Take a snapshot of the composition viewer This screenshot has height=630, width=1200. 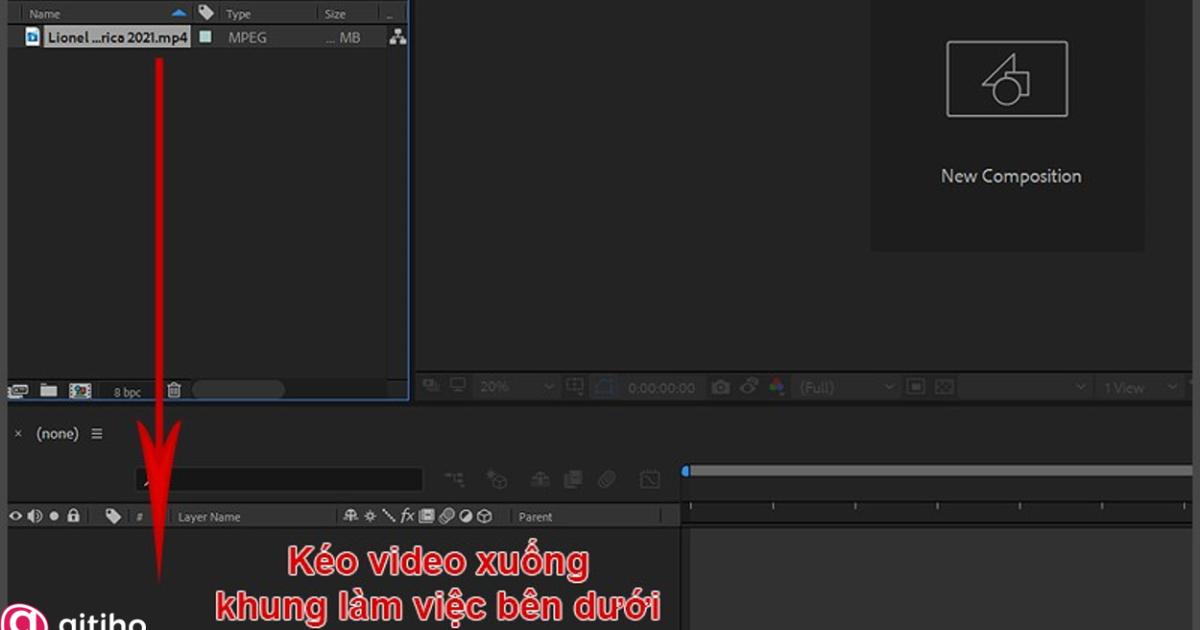pos(721,386)
